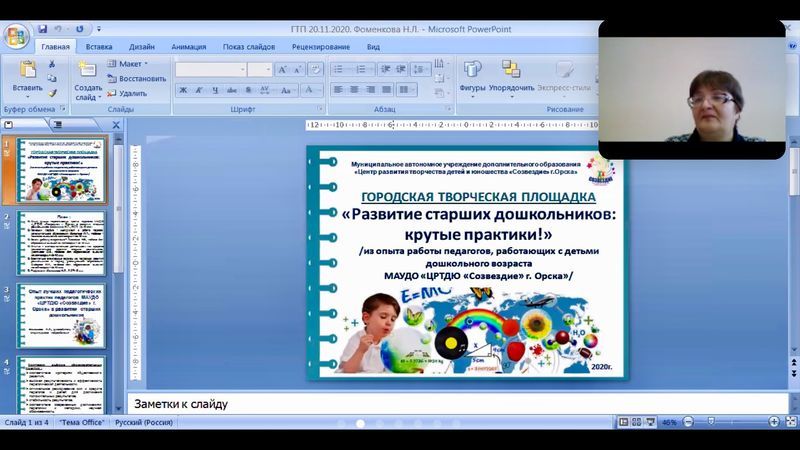800x450 pixels.
Task: Open the line spacing menu
Action: click(x=420, y=69)
